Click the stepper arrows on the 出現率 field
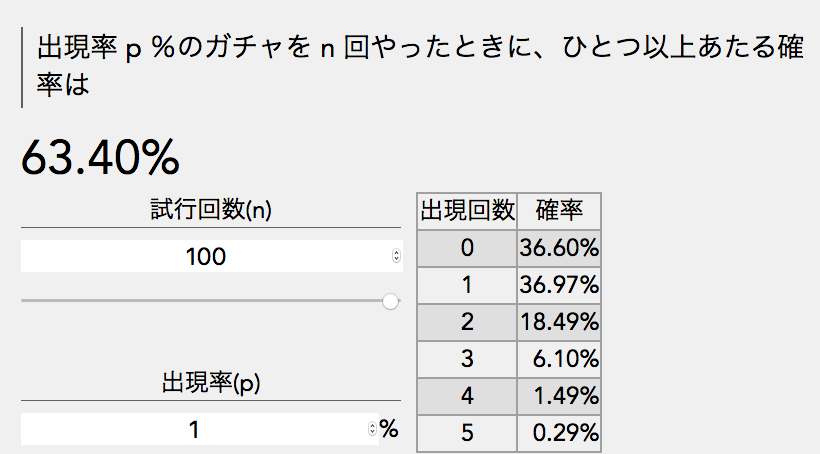The height and width of the screenshot is (454, 820). coord(373,430)
